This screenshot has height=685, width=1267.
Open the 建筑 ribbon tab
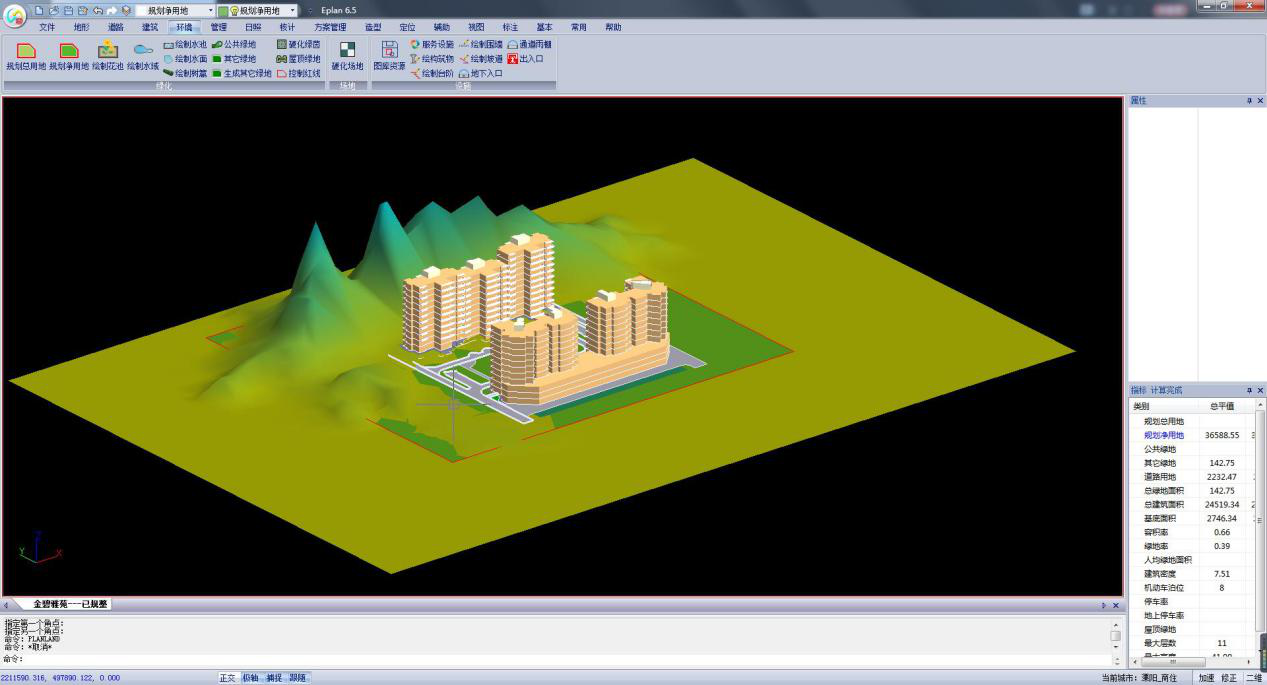pyautogui.click(x=149, y=27)
